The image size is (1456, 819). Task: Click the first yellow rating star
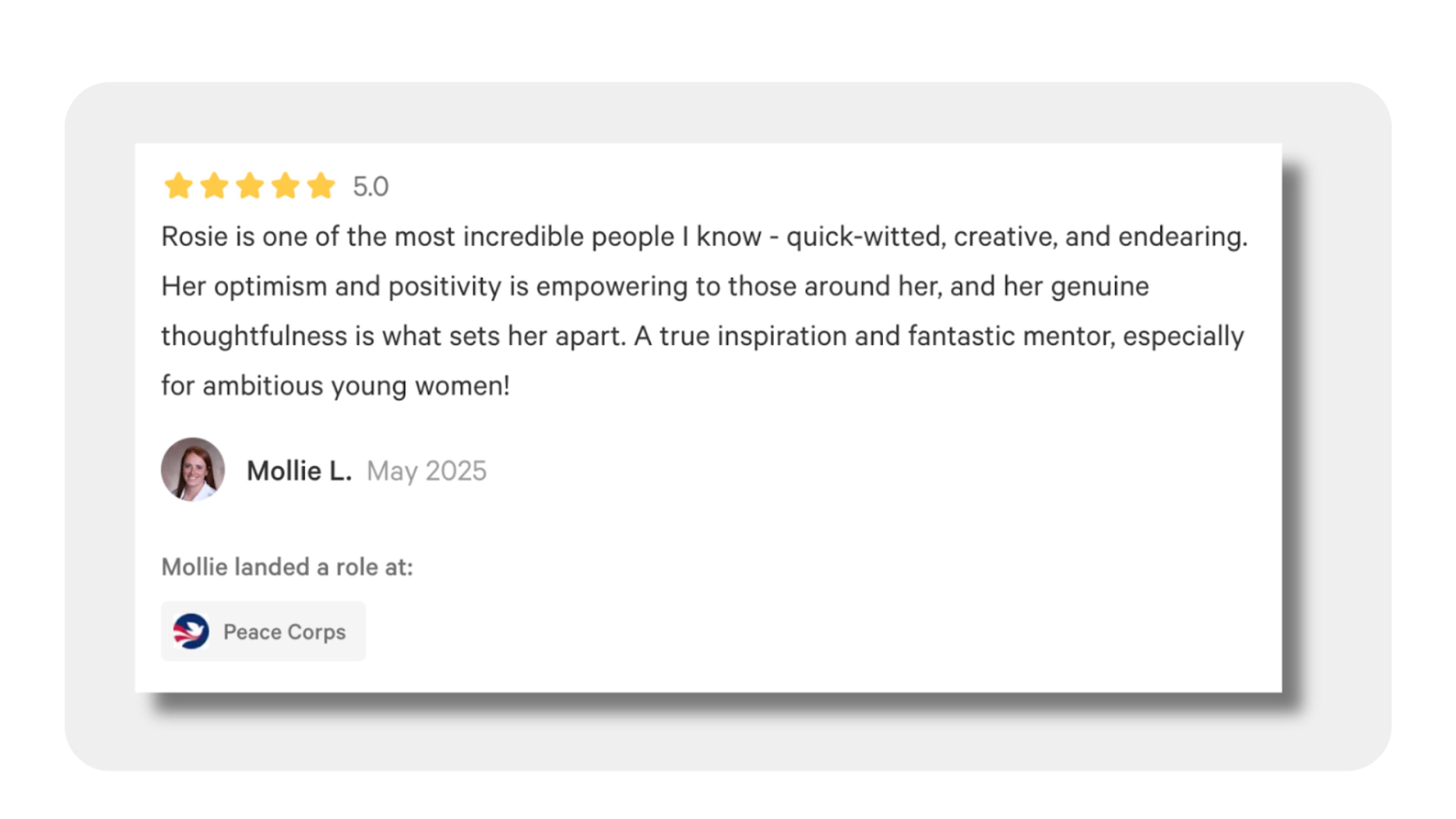pyautogui.click(x=179, y=186)
